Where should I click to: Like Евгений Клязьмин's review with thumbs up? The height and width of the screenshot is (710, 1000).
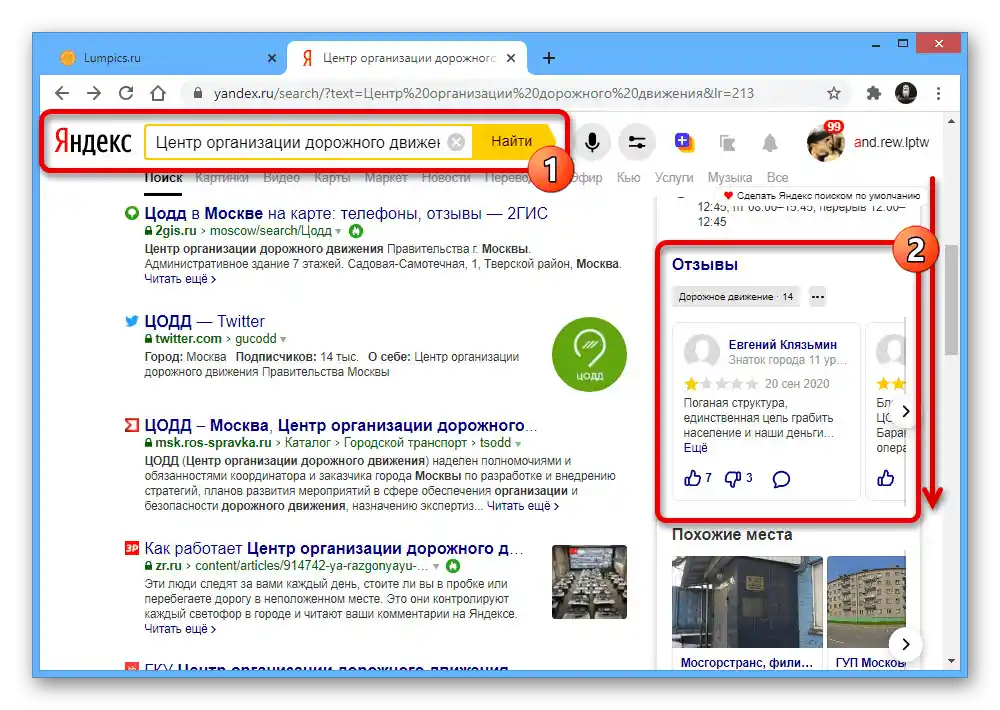tap(692, 478)
